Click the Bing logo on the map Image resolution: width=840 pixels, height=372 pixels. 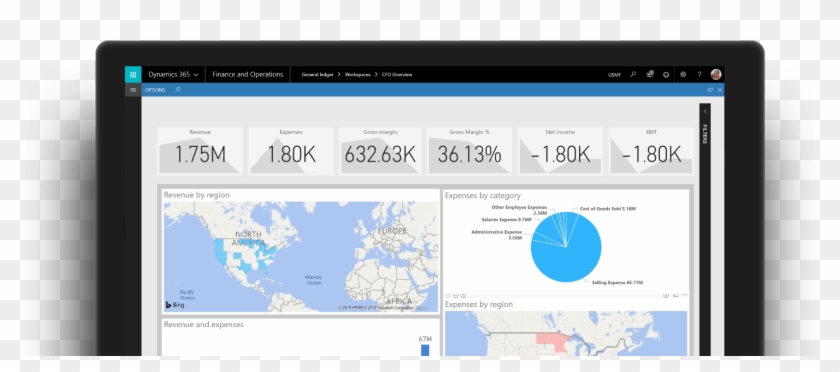click(x=175, y=305)
